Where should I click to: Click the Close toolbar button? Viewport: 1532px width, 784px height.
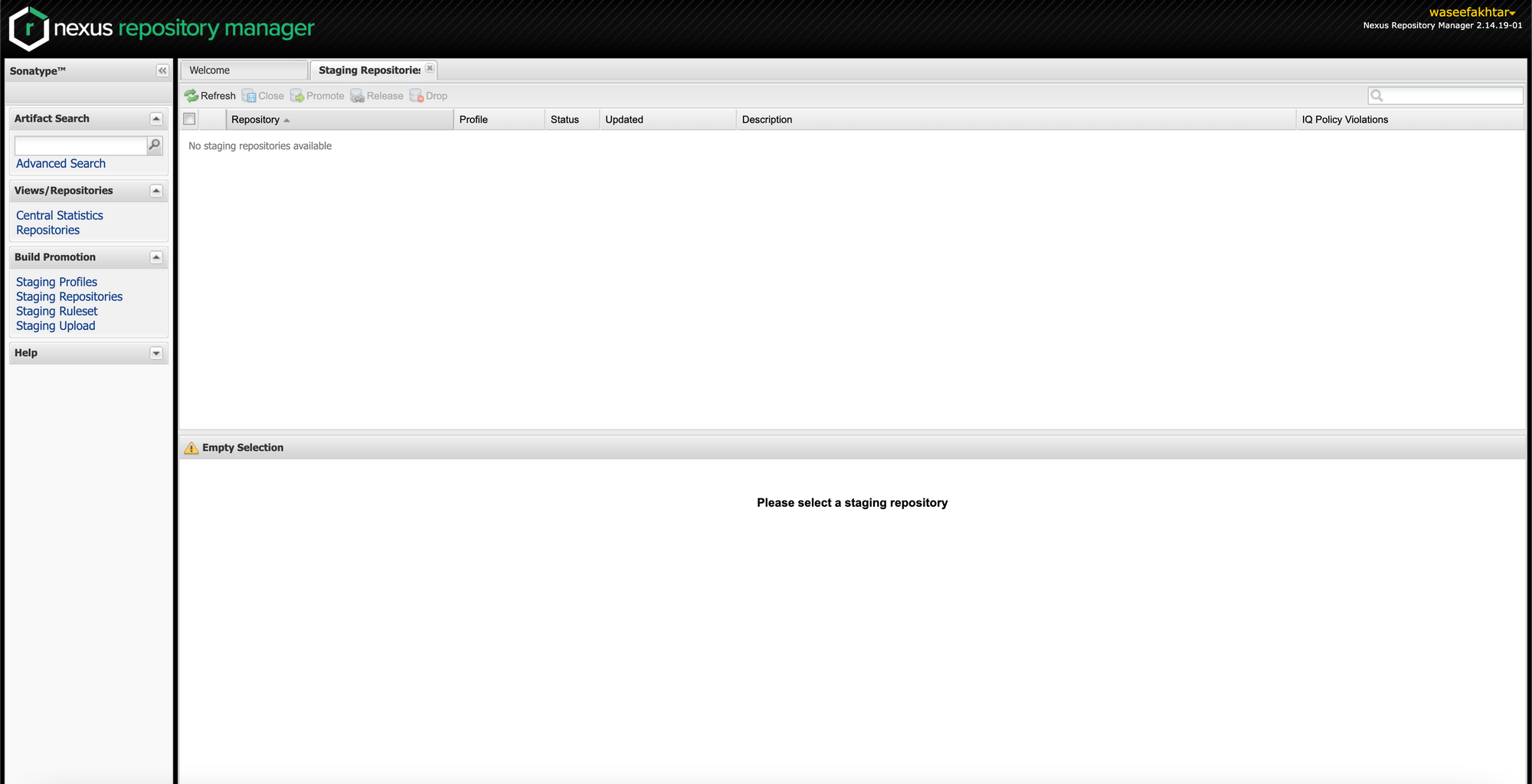click(x=263, y=96)
